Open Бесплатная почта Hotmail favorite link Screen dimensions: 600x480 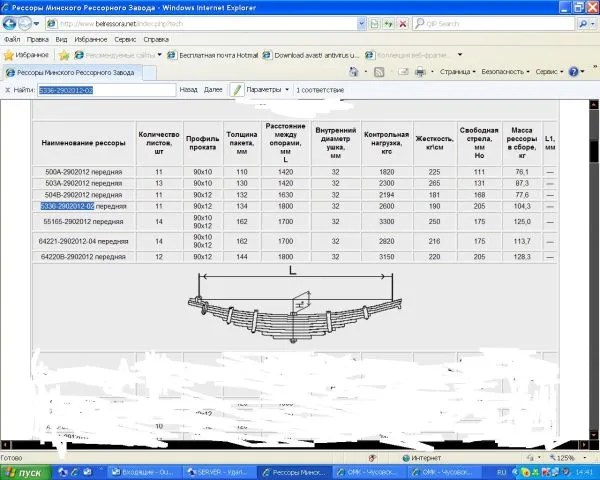(213, 56)
